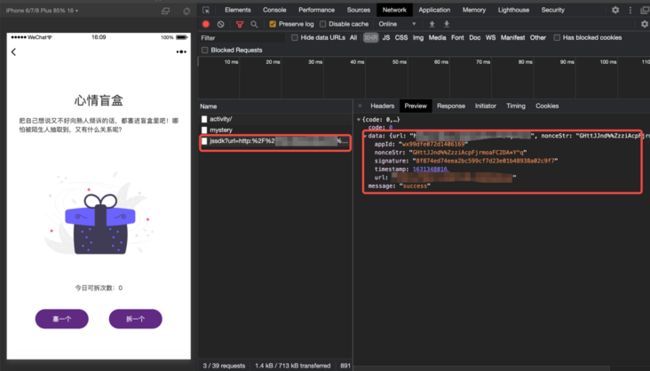Image resolution: width=650 pixels, height=371 pixels.
Task: Switch to Console panel tab
Action: pyautogui.click(x=274, y=10)
